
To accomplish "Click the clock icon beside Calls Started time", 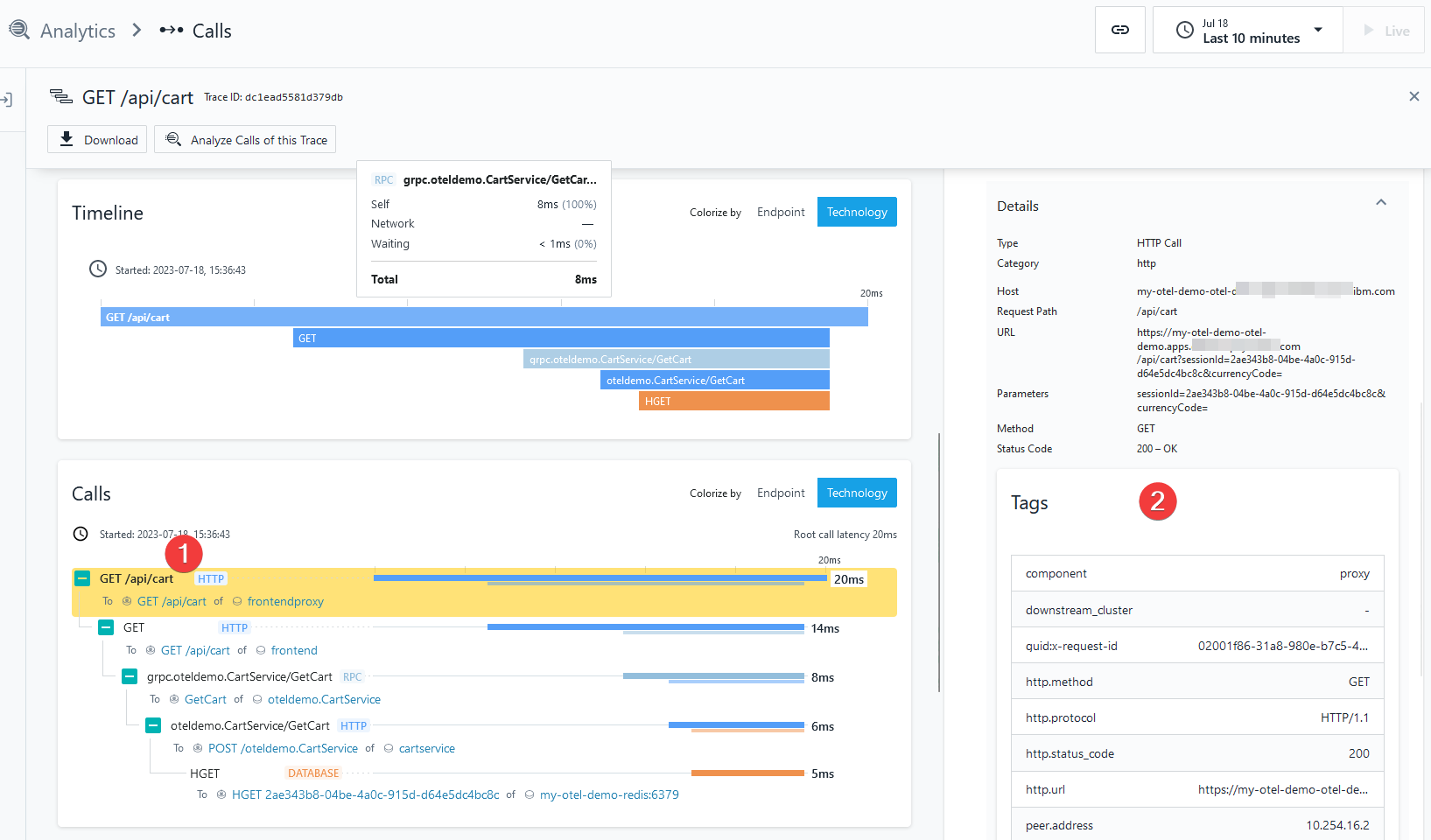I will click(81, 534).
